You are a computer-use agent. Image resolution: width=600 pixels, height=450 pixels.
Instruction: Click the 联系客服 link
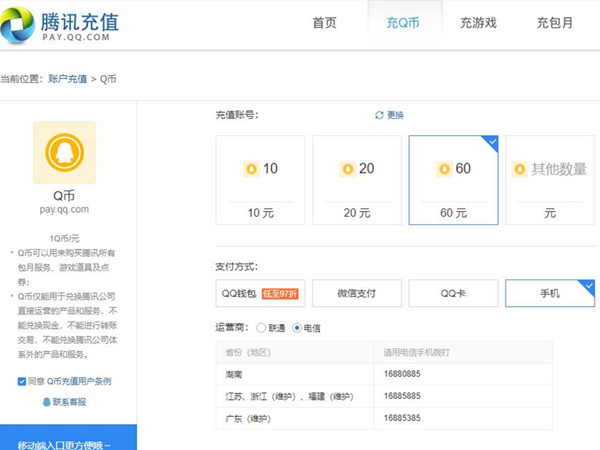tap(69, 402)
